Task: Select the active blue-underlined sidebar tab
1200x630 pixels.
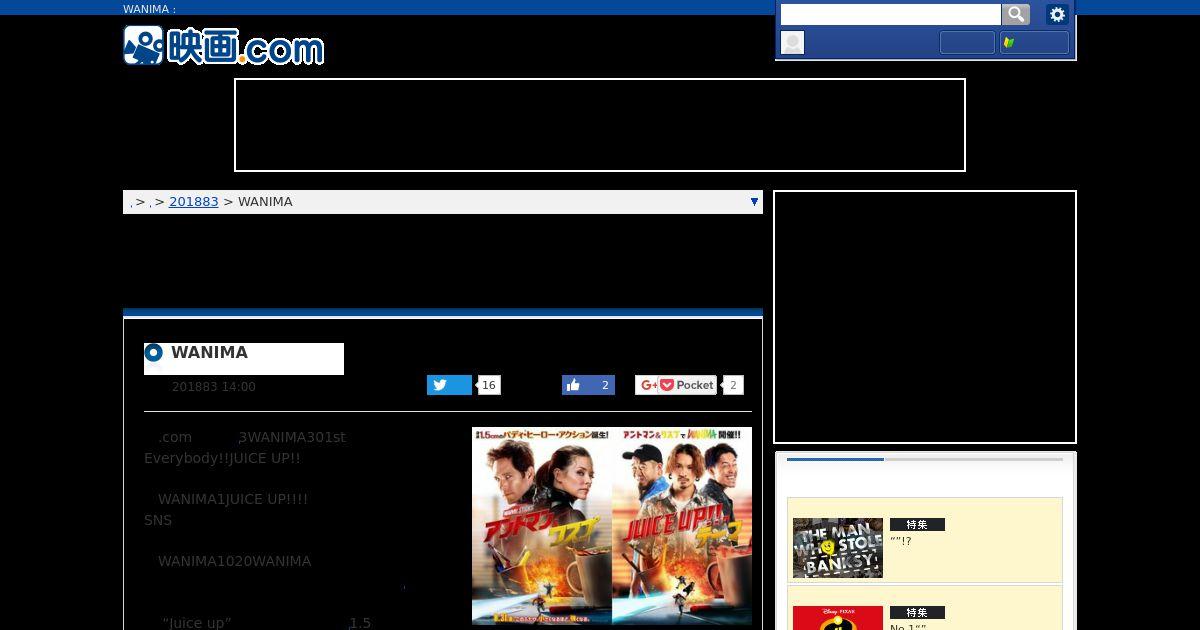Action: pos(835,459)
